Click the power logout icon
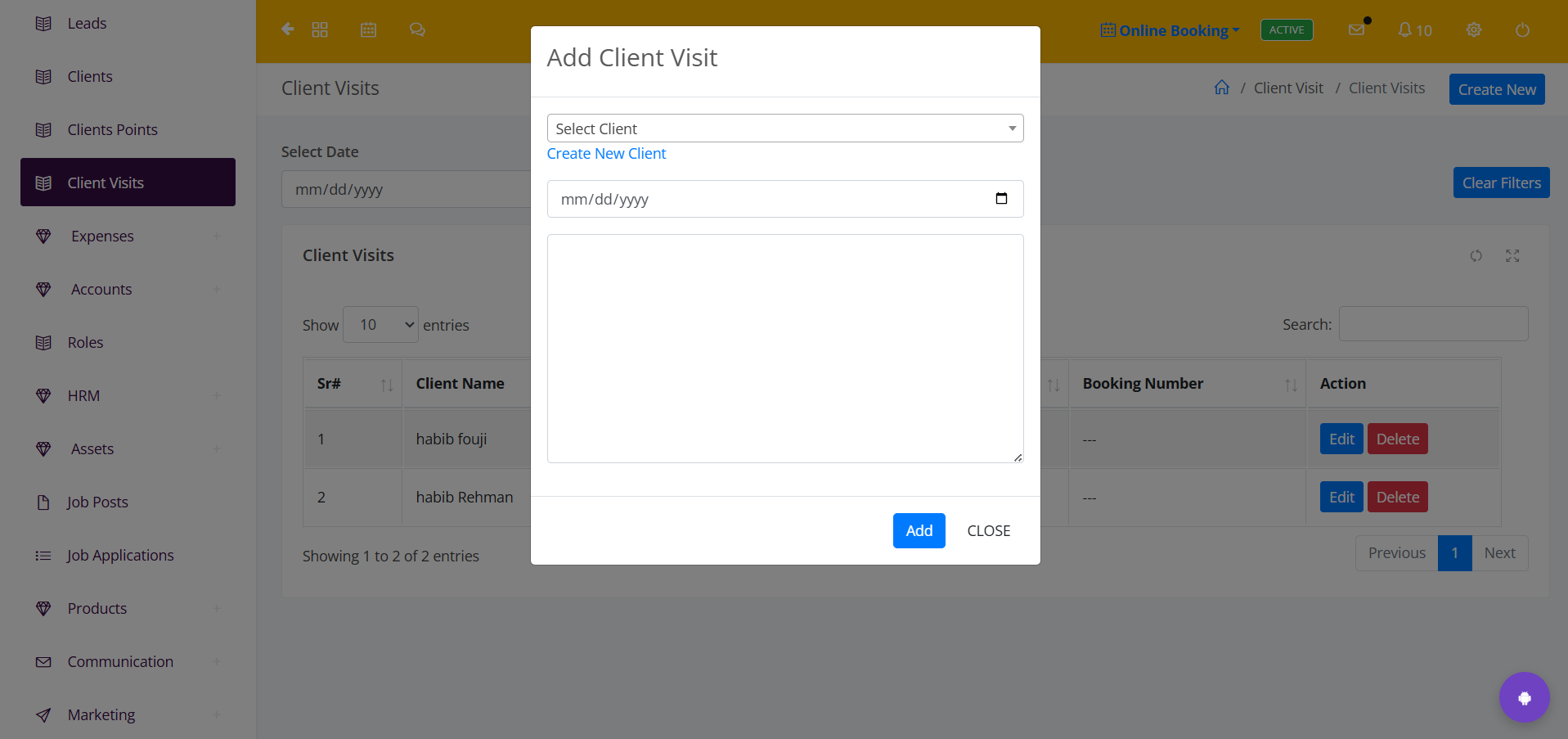The width and height of the screenshot is (1568, 739). coord(1522,30)
